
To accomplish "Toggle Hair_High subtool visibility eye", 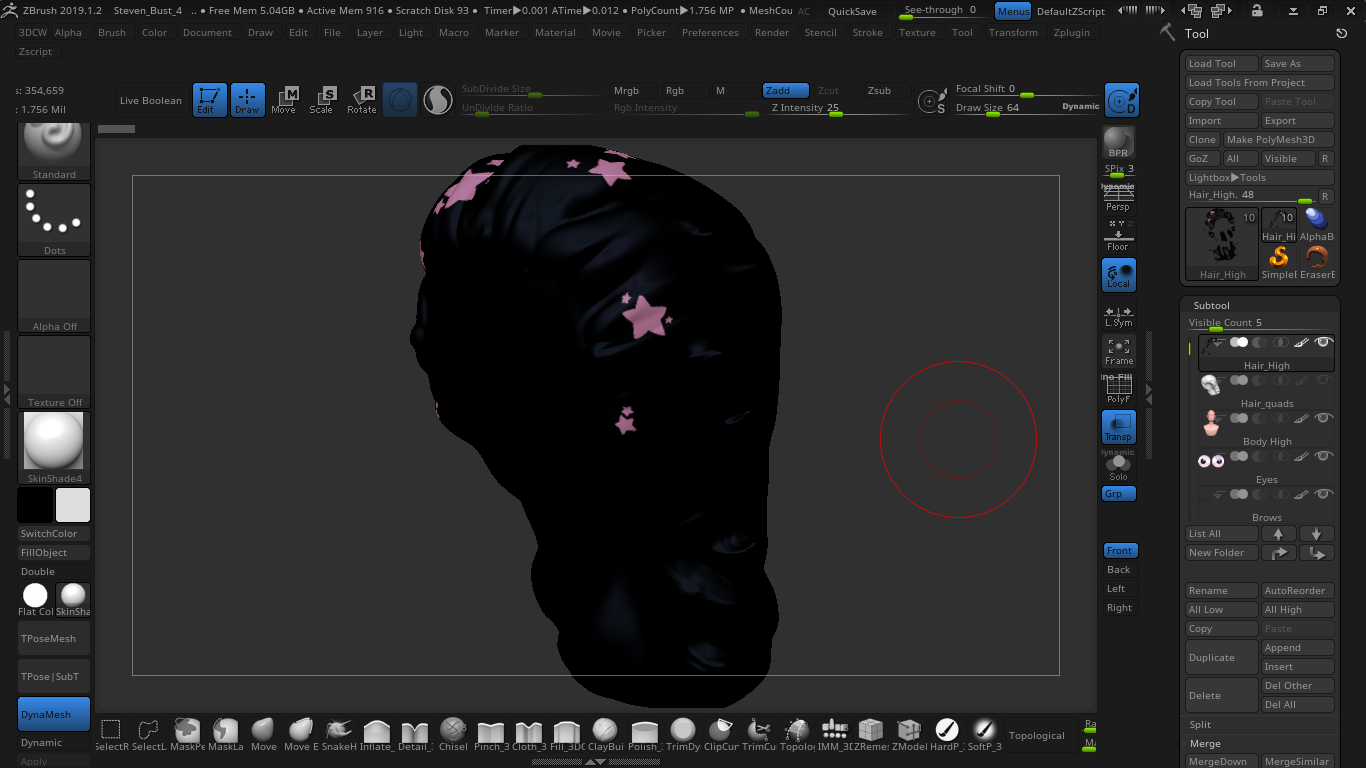I will pos(1324,342).
